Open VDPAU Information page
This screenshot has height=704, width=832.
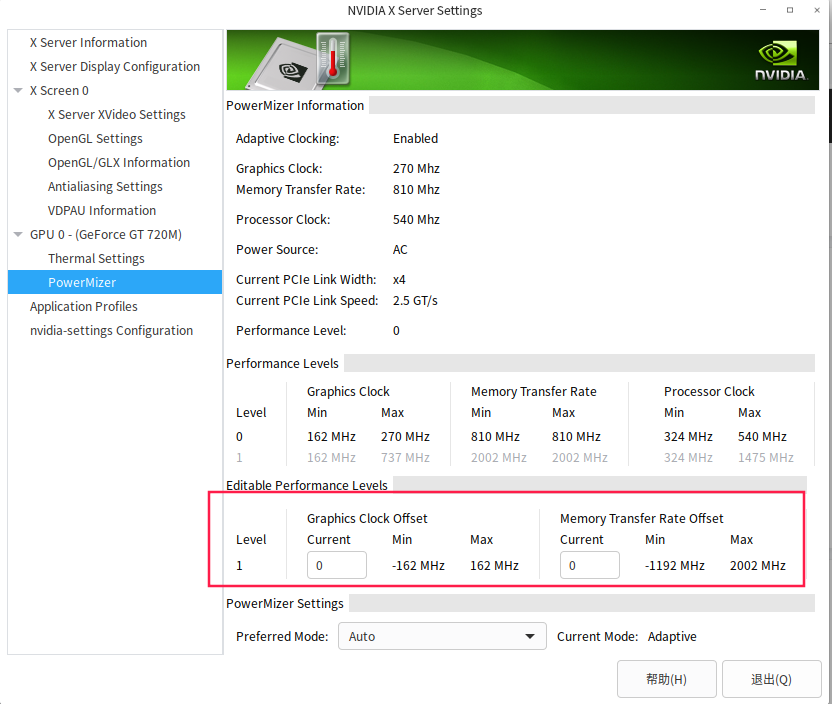pyautogui.click(x=102, y=211)
